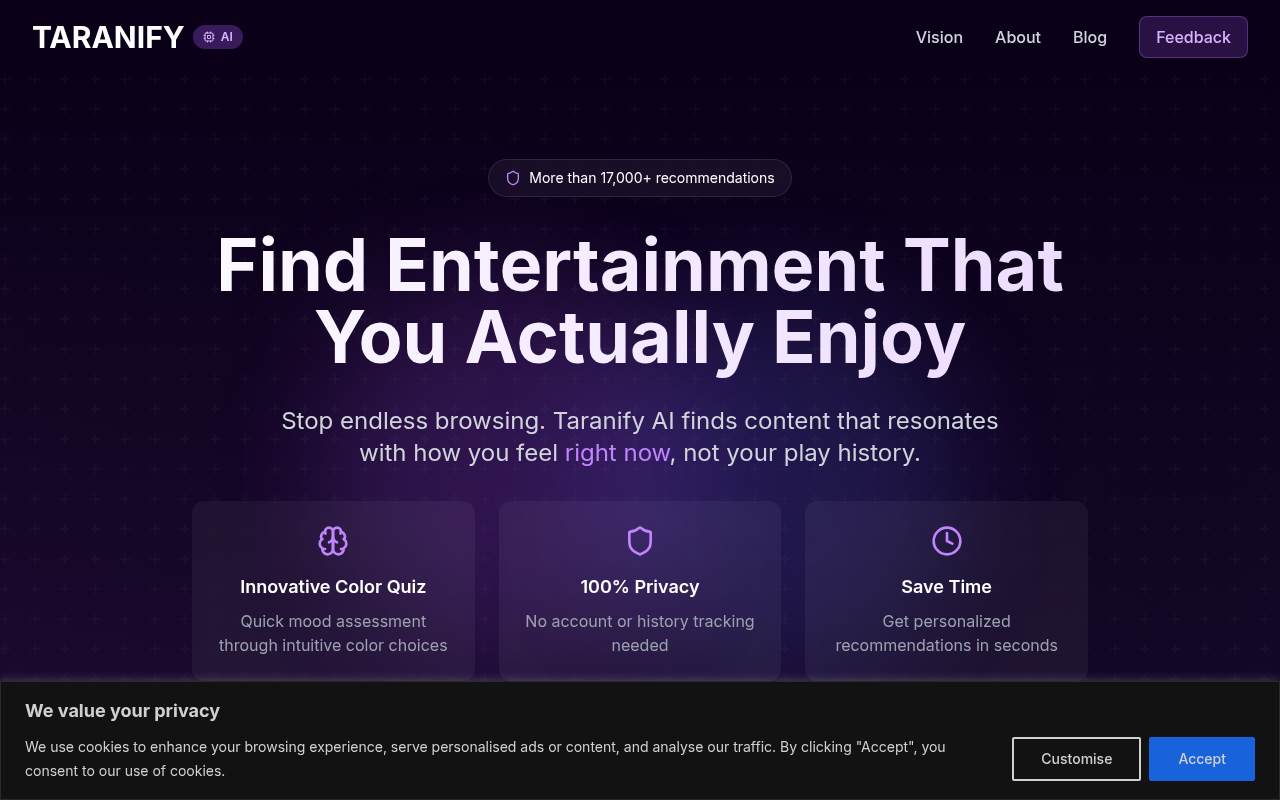Select the Innovative Color Quiz card
Viewport: 1280px width, 800px height.
333,590
